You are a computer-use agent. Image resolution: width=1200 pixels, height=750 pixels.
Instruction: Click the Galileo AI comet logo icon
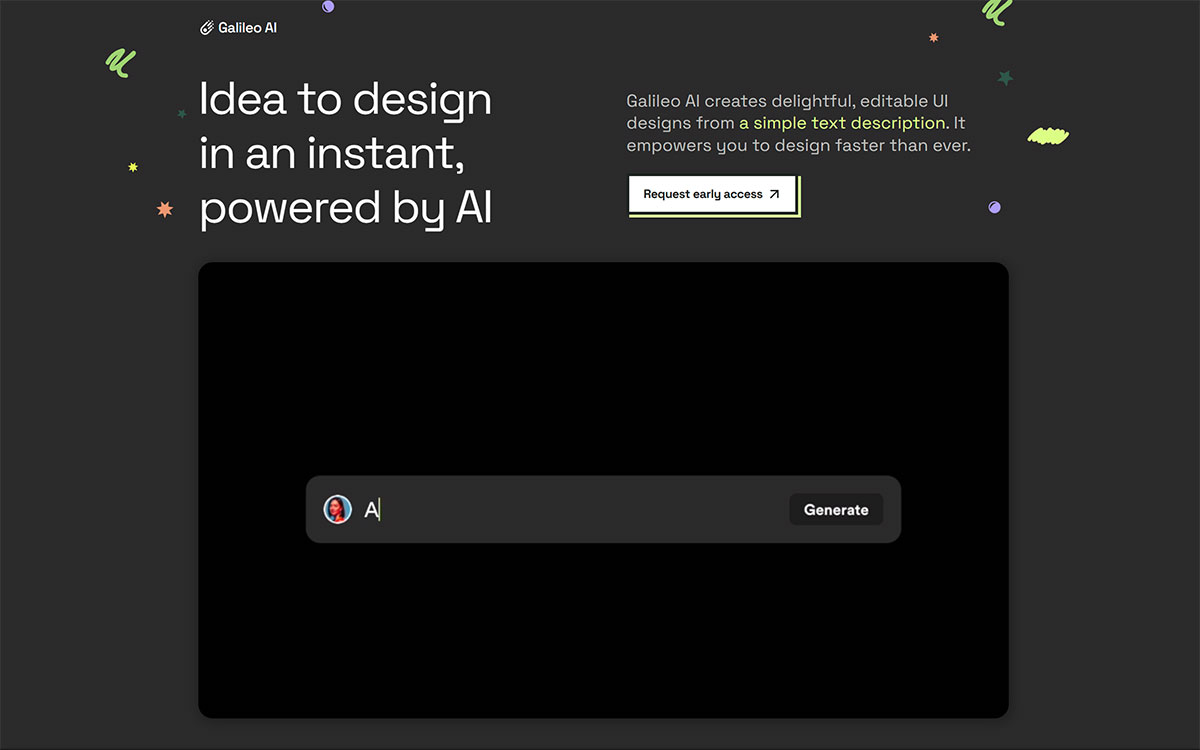click(208, 27)
